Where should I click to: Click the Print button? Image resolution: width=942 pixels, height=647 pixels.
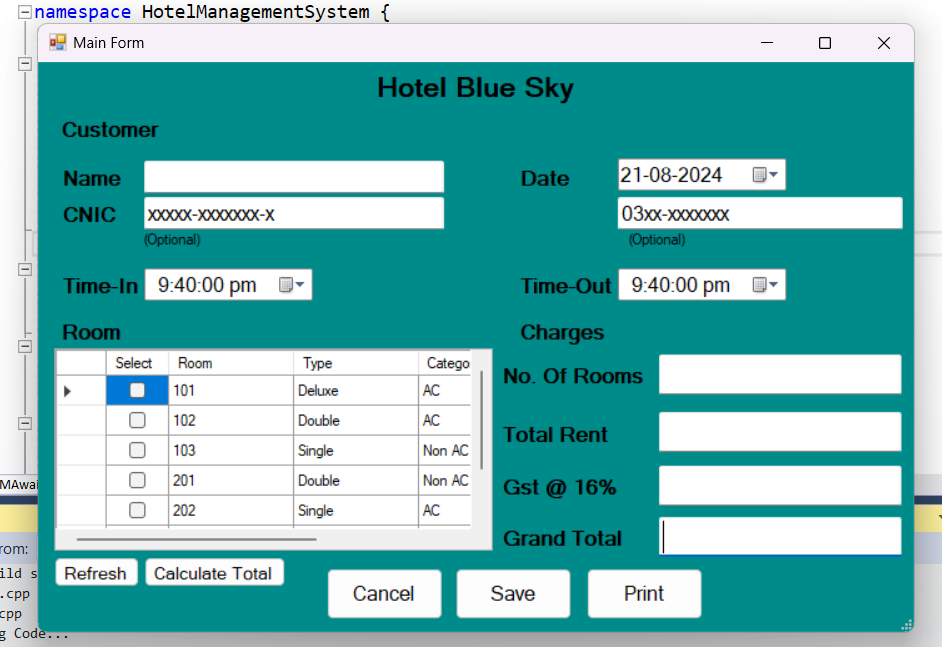click(x=644, y=594)
